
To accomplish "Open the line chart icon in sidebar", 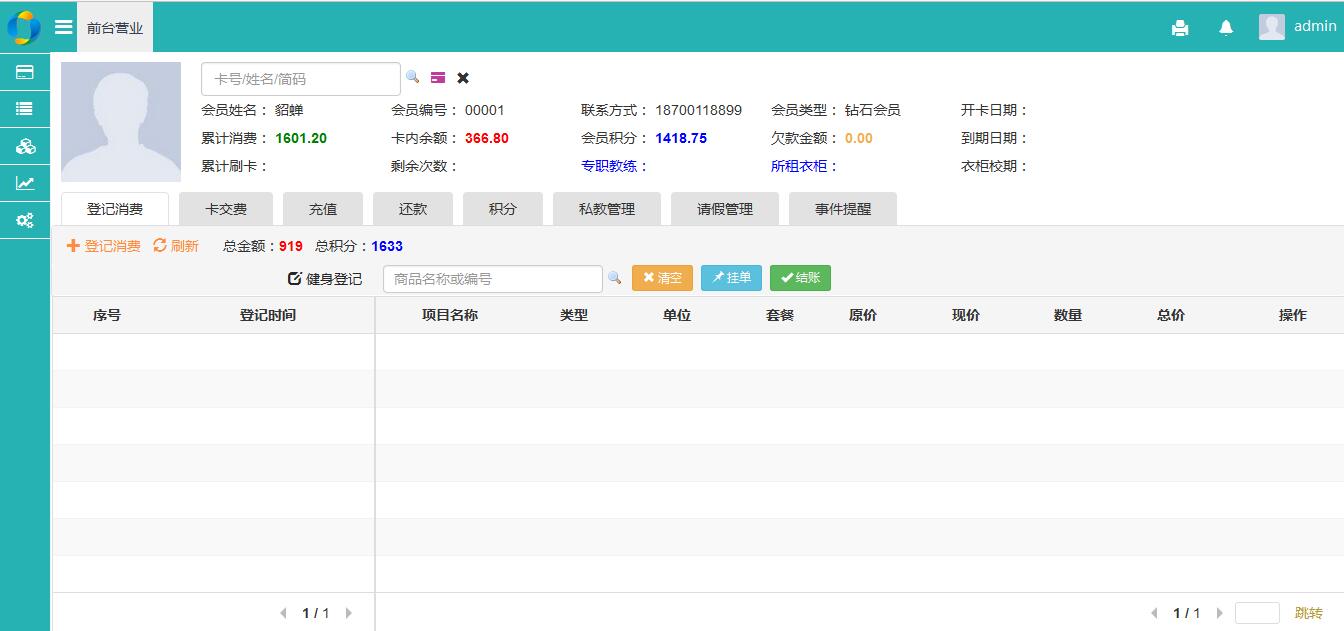I will coord(25,183).
